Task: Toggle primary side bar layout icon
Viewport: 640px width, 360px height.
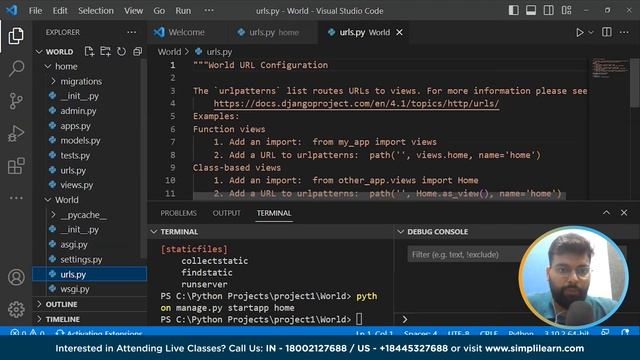Action: tap(513, 11)
